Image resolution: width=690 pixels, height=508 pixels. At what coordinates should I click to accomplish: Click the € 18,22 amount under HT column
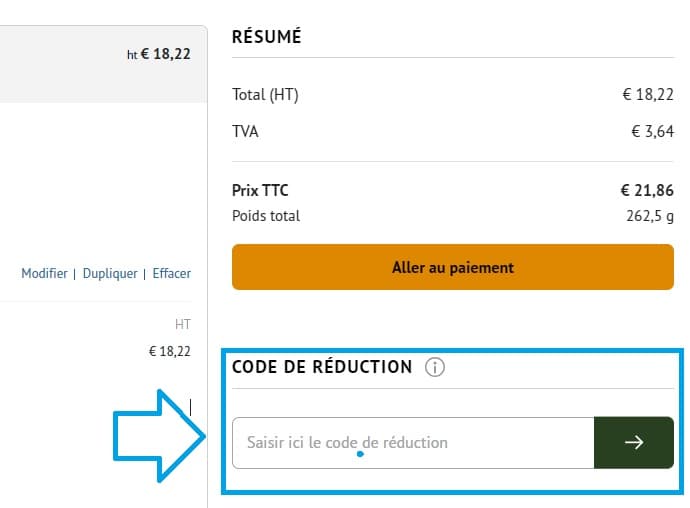click(x=168, y=351)
